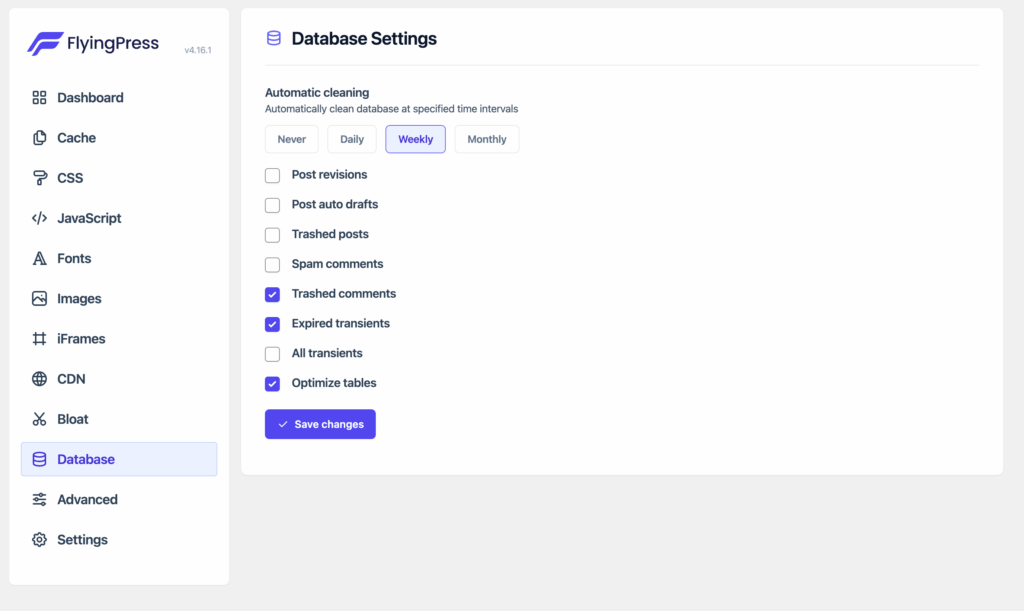This screenshot has width=1024, height=611.
Task: Select the Fonts icon
Action: point(39,258)
